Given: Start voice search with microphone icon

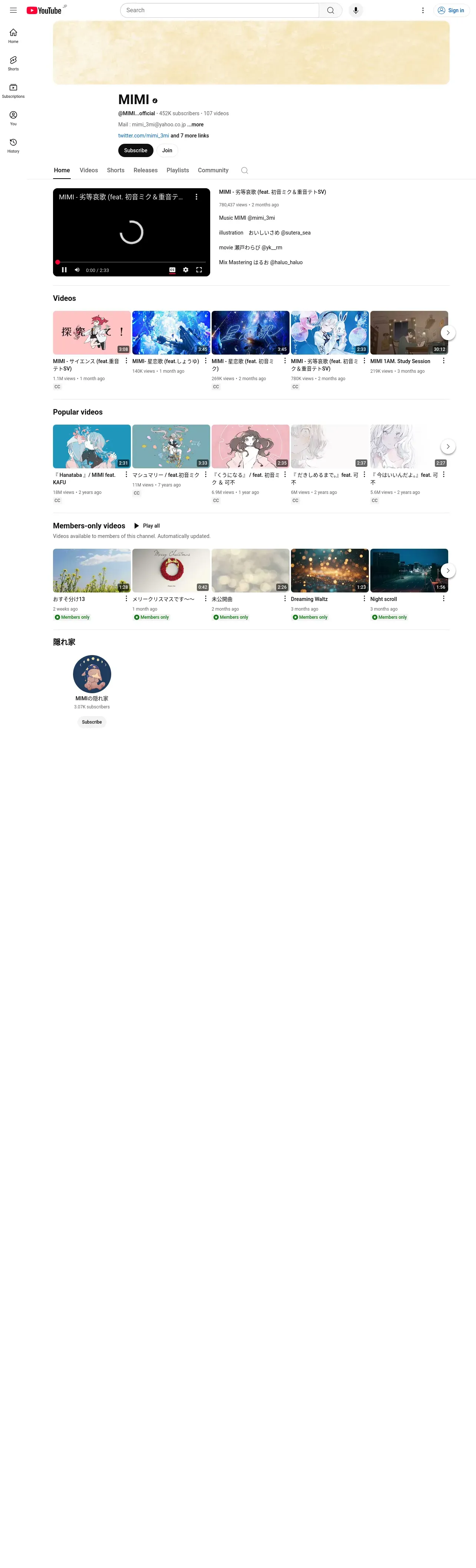Looking at the screenshot, I should (x=356, y=10).
